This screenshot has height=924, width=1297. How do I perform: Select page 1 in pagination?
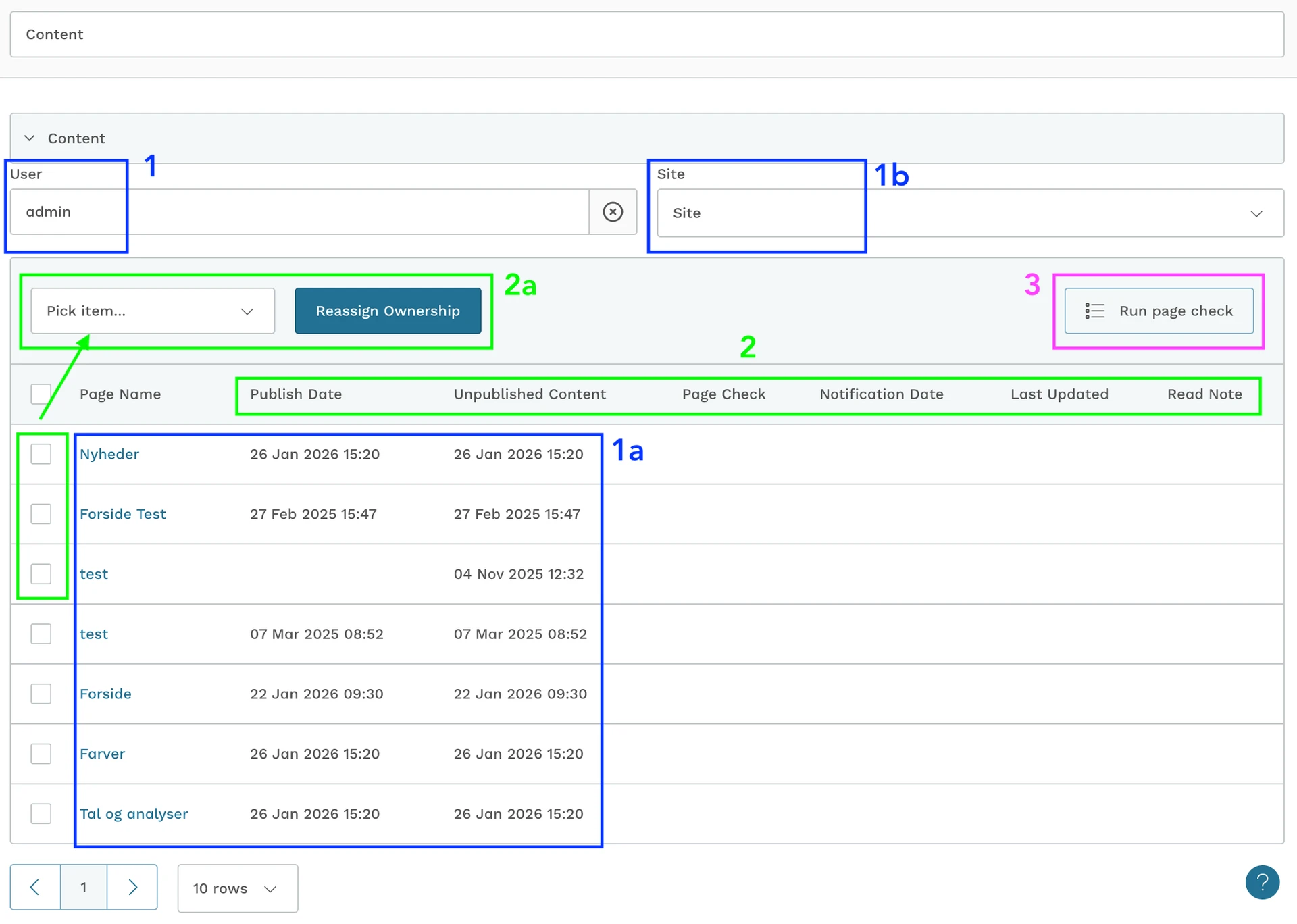click(x=84, y=887)
